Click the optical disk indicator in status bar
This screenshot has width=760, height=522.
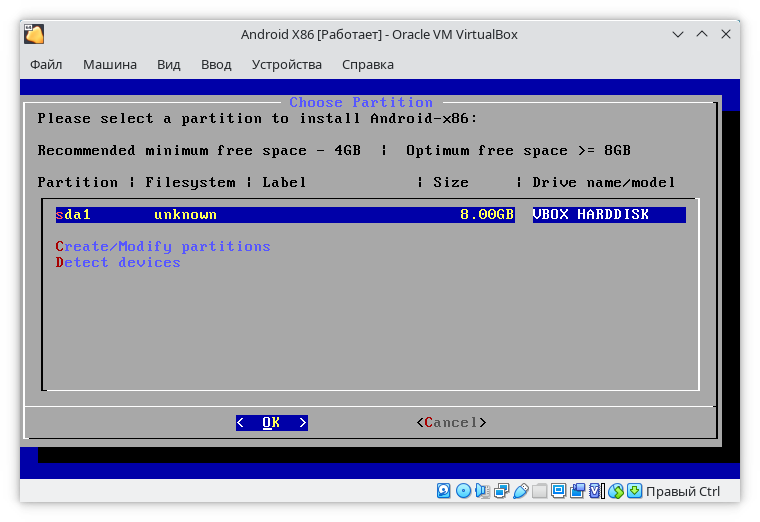coord(464,491)
